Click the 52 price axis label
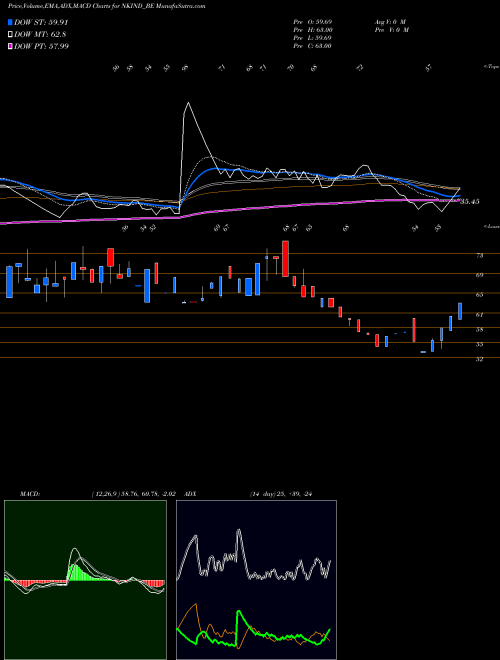Viewport: 500px width, 660px height. [x=479, y=359]
